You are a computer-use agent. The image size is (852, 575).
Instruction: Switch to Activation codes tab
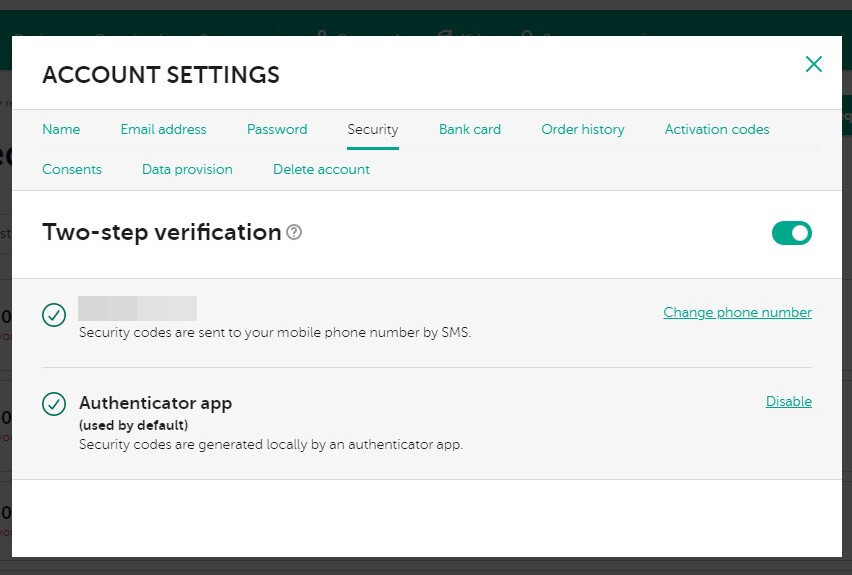pyautogui.click(x=717, y=129)
